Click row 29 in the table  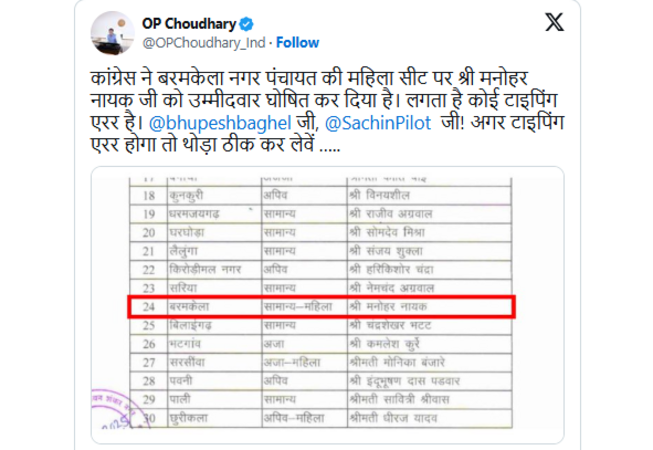(321, 400)
